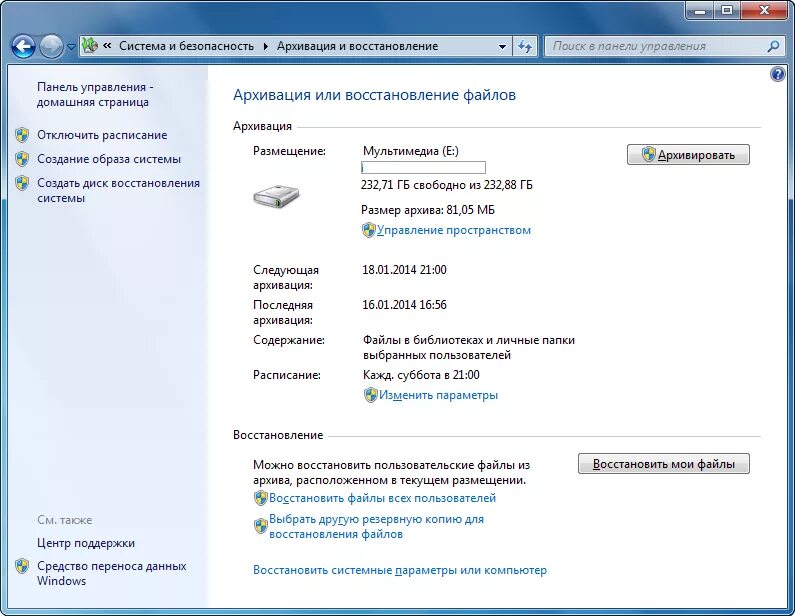The height and width of the screenshot is (616, 795).
Task: Open the 'Изменить параметры' link
Action: [x=438, y=395]
